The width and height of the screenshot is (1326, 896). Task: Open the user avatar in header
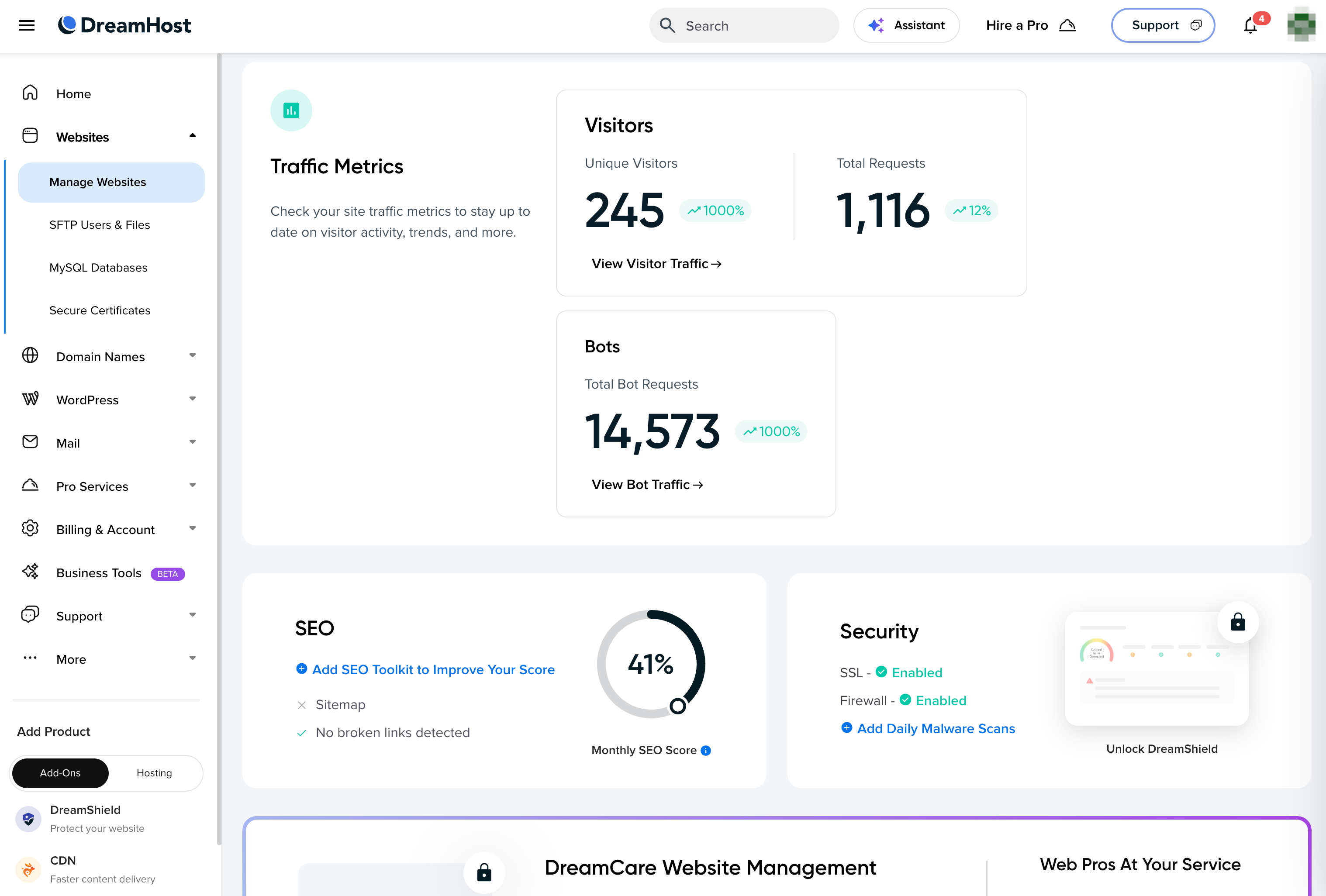coord(1301,25)
